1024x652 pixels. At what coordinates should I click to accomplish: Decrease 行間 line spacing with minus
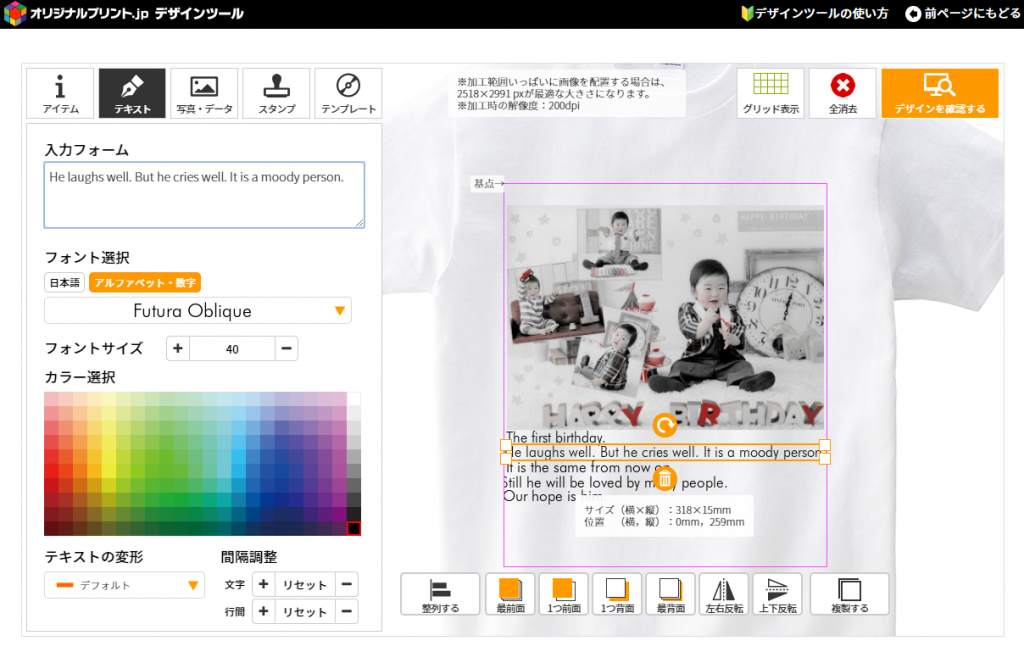(347, 611)
